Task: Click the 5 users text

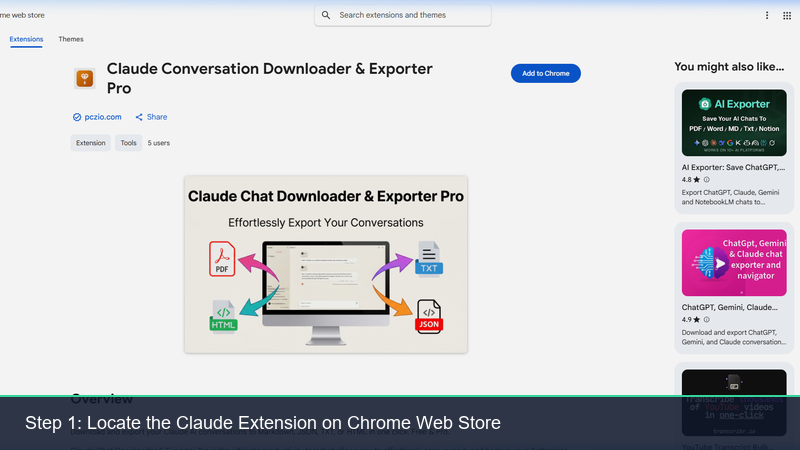Action: pyautogui.click(x=159, y=143)
